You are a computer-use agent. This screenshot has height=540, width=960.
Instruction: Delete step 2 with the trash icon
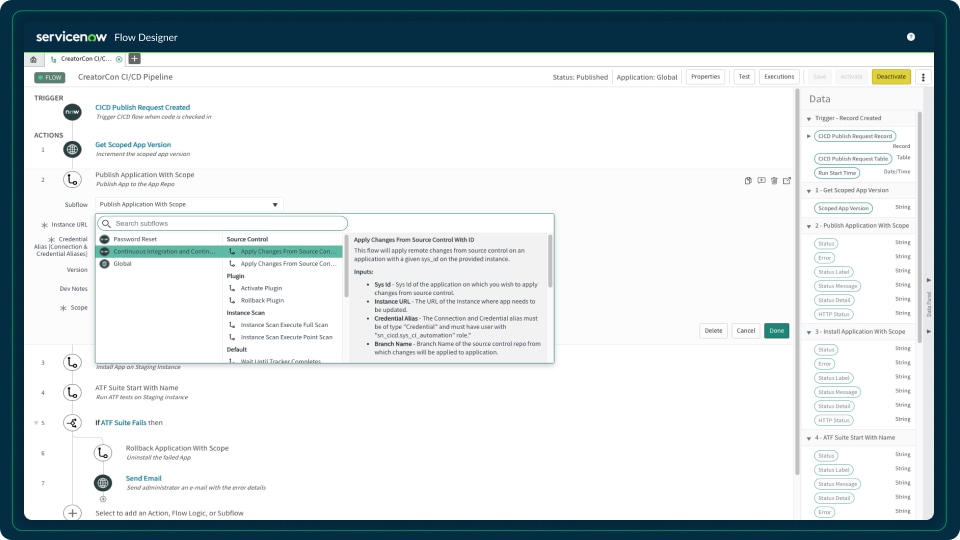(x=774, y=181)
